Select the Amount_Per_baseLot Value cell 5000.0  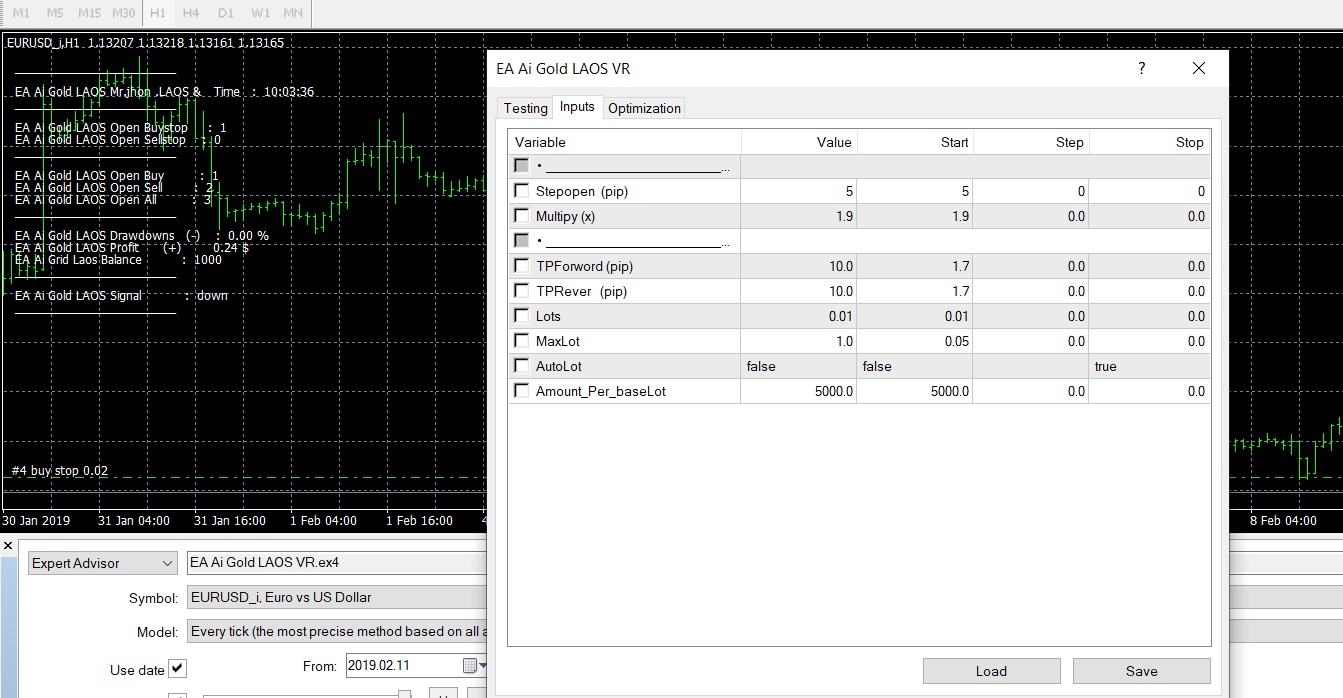pyautogui.click(x=799, y=391)
